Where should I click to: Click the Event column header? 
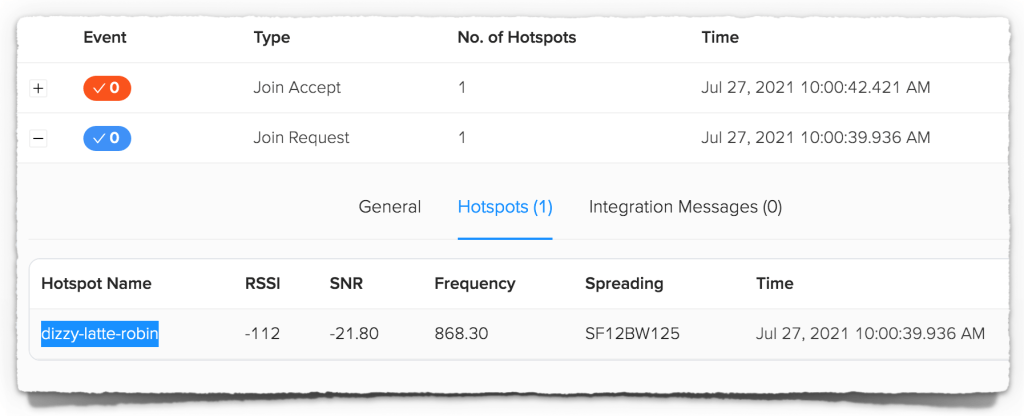click(x=105, y=37)
